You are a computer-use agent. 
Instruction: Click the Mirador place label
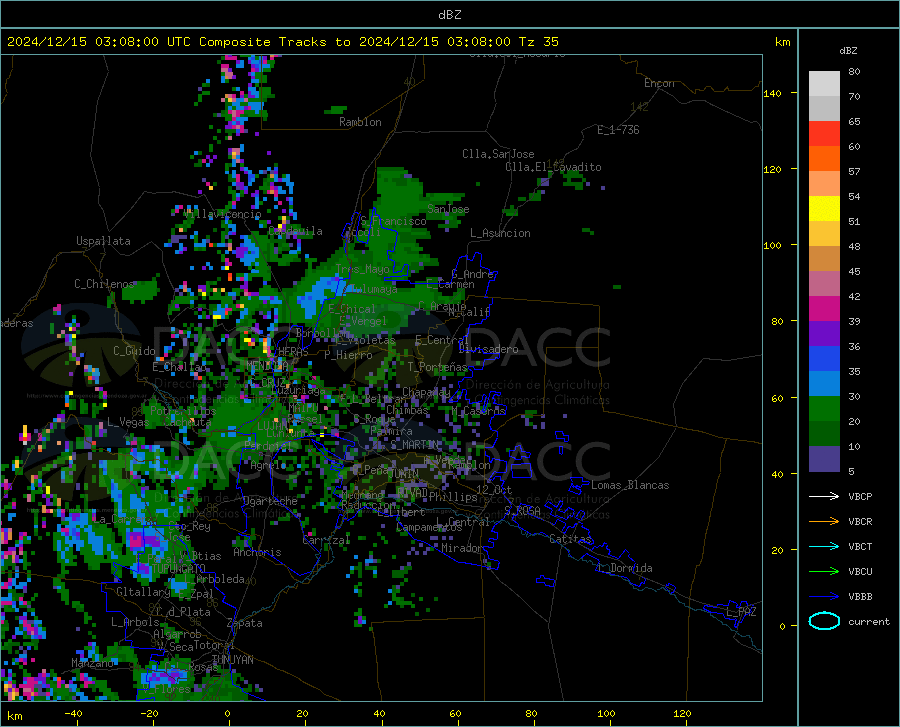pyautogui.click(x=462, y=548)
